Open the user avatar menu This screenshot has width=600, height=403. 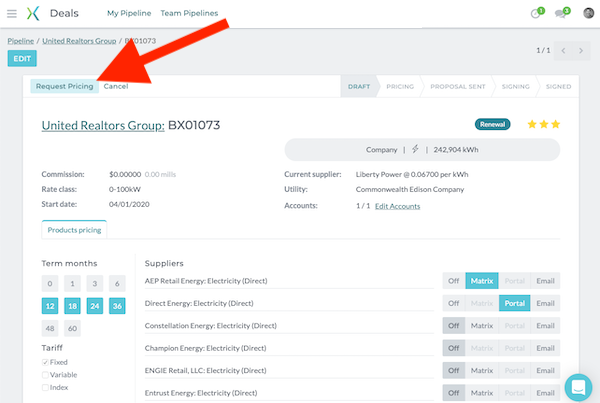589,13
